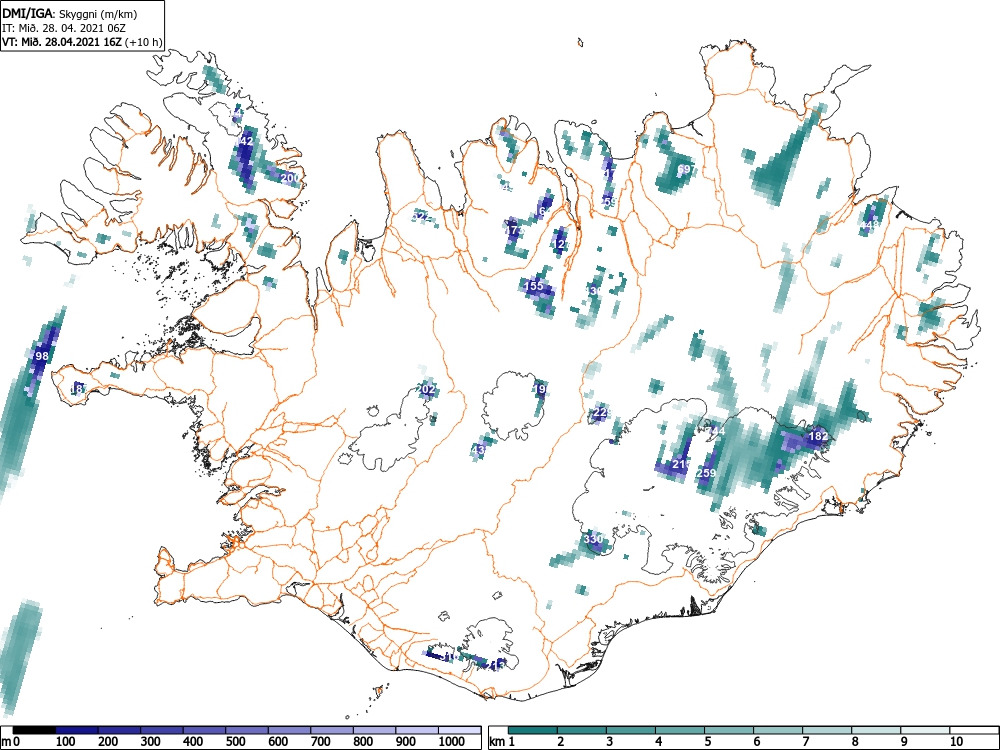
Task: Click the visibility value 200 in Westfjords
Action: [290, 178]
